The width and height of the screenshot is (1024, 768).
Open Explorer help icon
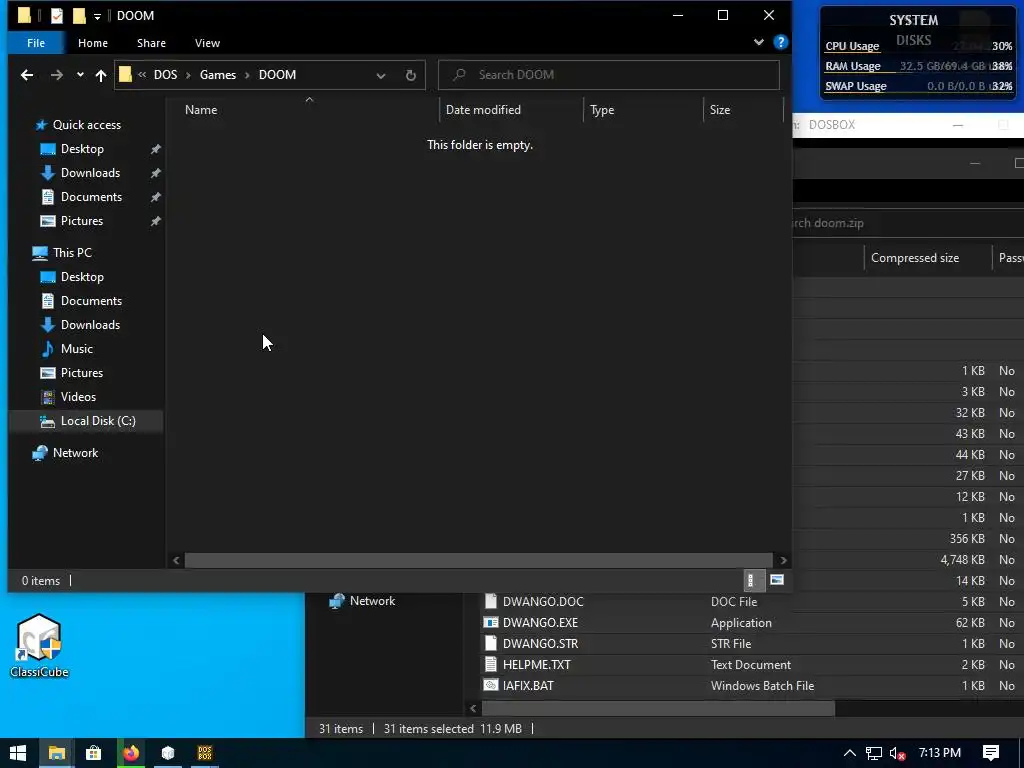click(780, 42)
